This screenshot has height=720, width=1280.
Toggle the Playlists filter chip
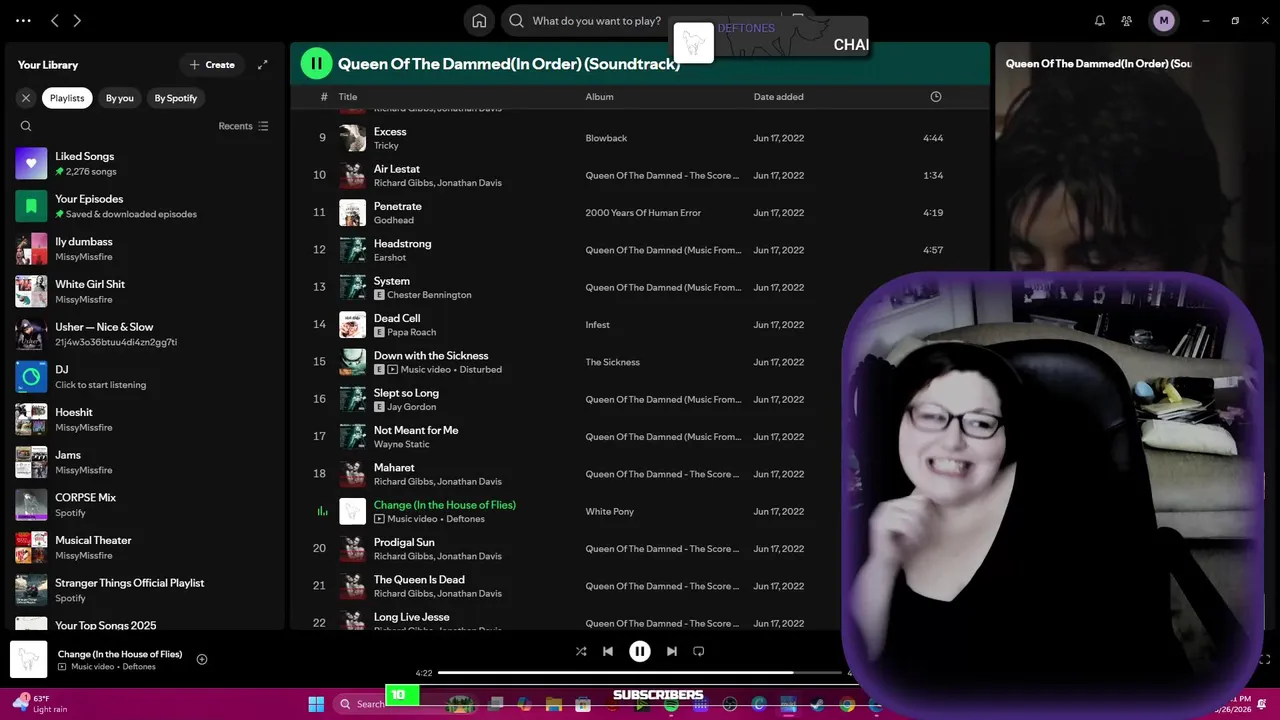tap(67, 98)
